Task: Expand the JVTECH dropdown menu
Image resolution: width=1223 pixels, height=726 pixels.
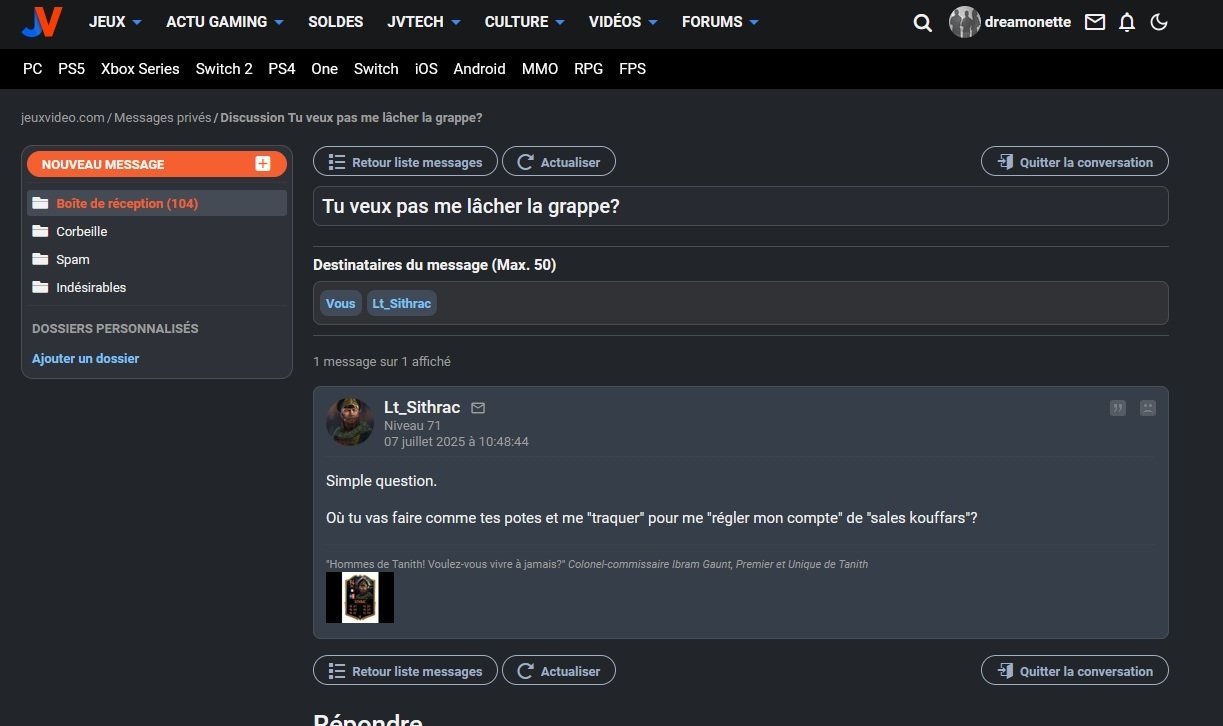Action: pyautogui.click(x=424, y=22)
